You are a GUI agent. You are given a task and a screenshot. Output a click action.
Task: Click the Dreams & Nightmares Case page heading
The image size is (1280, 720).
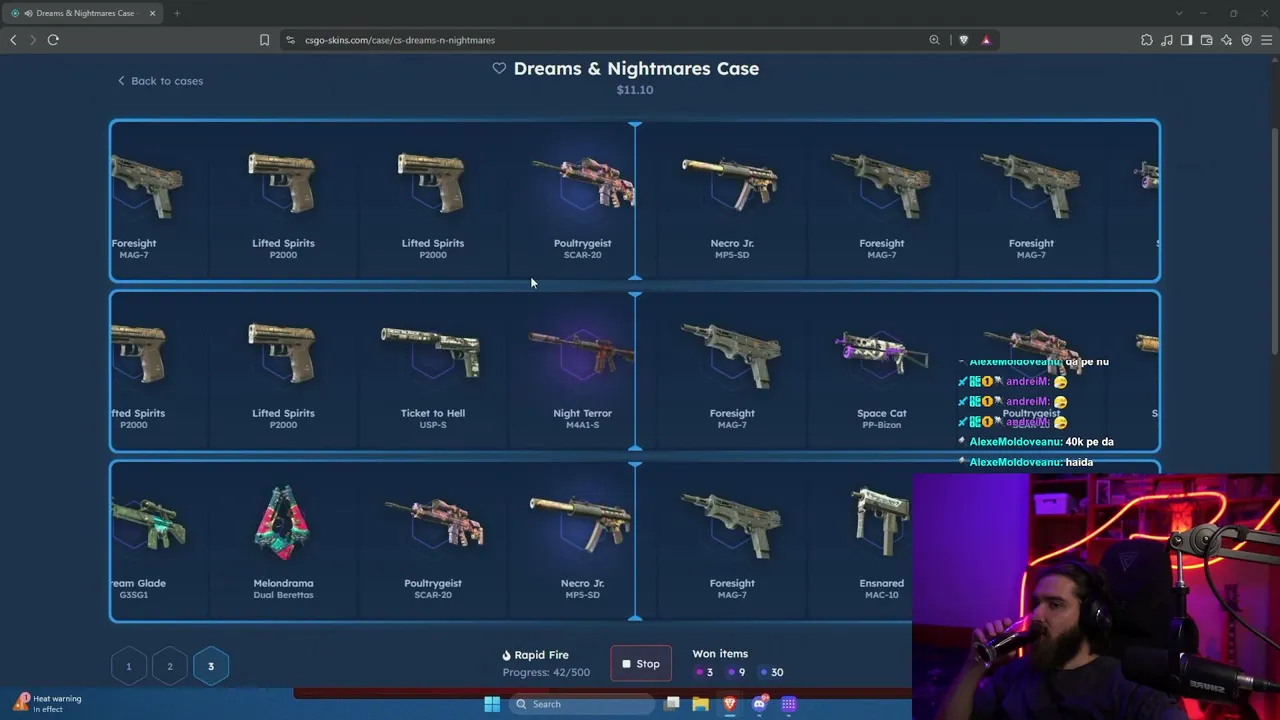pyautogui.click(x=636, y=68)
